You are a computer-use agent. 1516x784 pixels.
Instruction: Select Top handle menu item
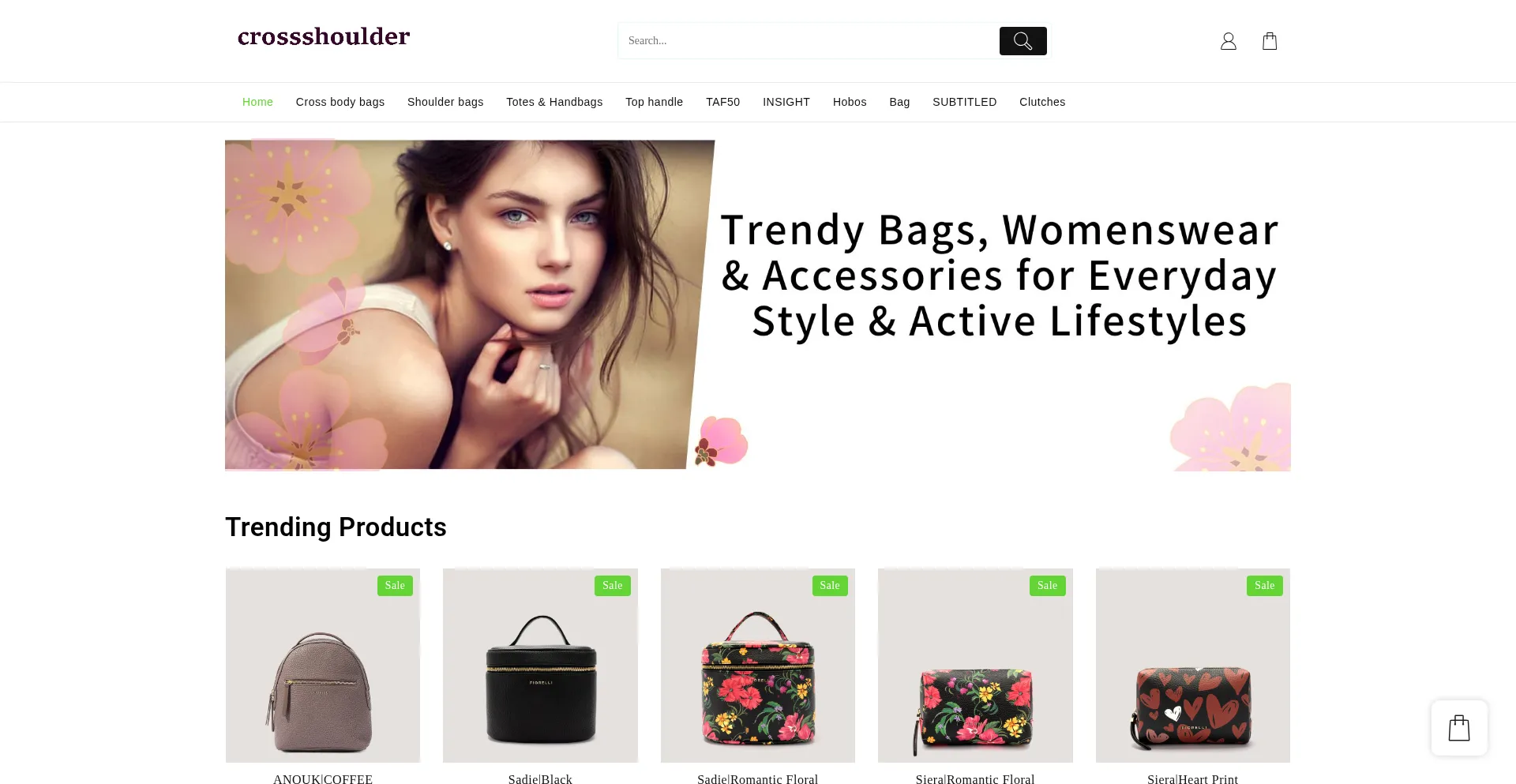click(655, 102)
